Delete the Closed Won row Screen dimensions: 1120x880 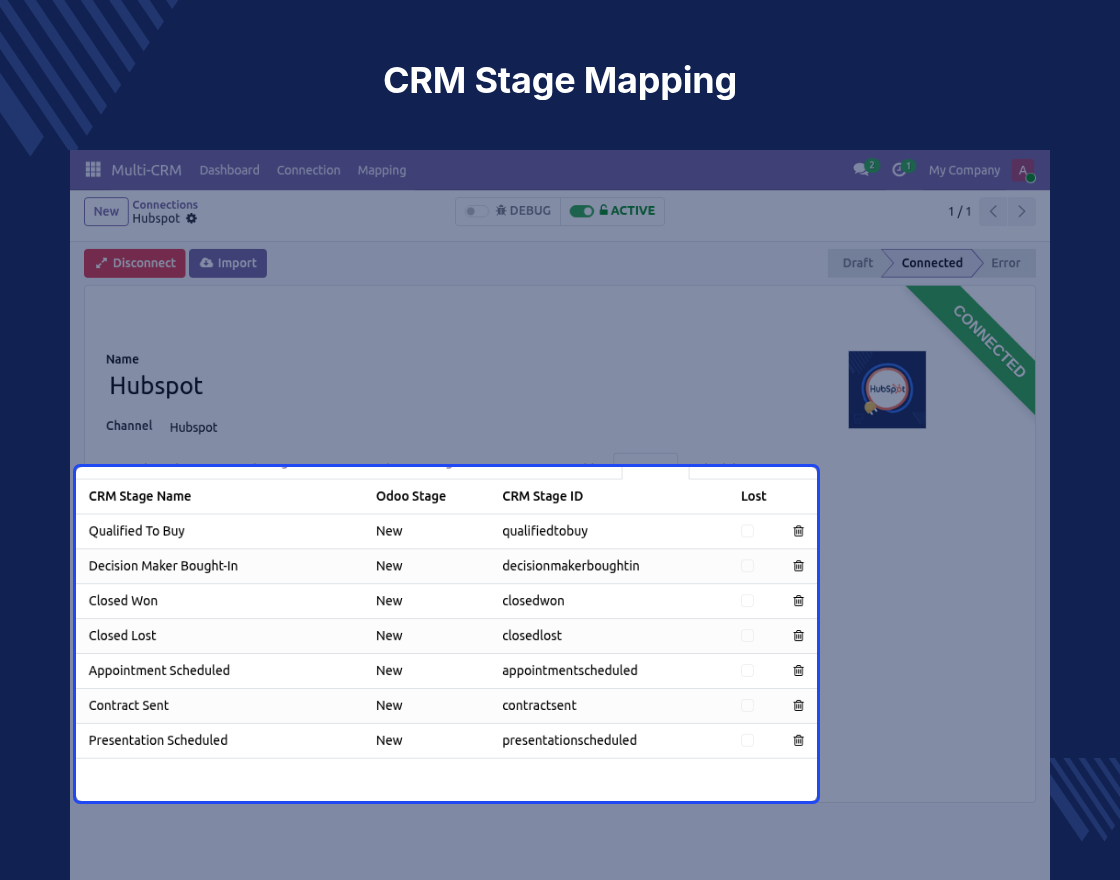tap(799, 601)
